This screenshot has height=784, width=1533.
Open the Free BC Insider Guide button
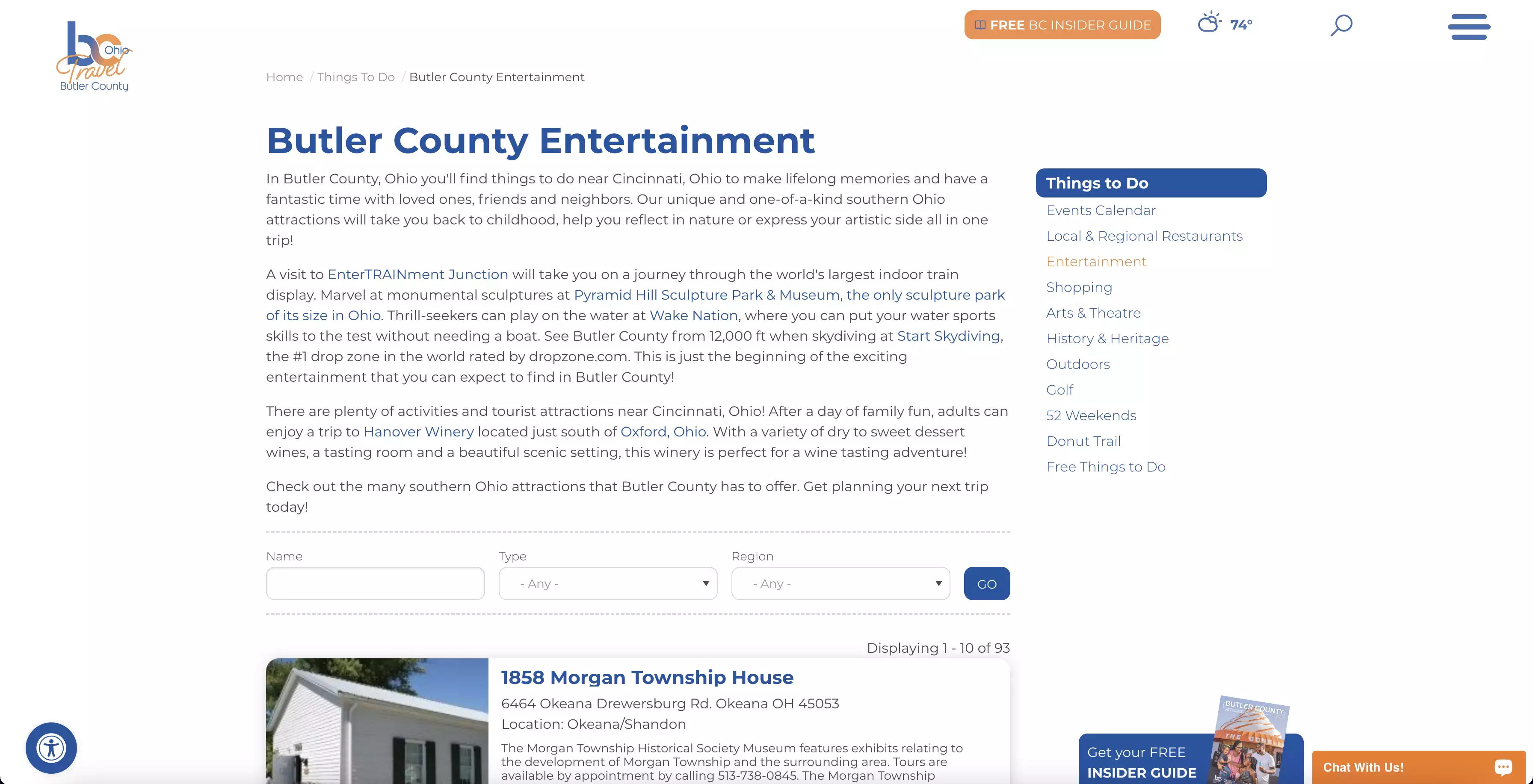1063,24
